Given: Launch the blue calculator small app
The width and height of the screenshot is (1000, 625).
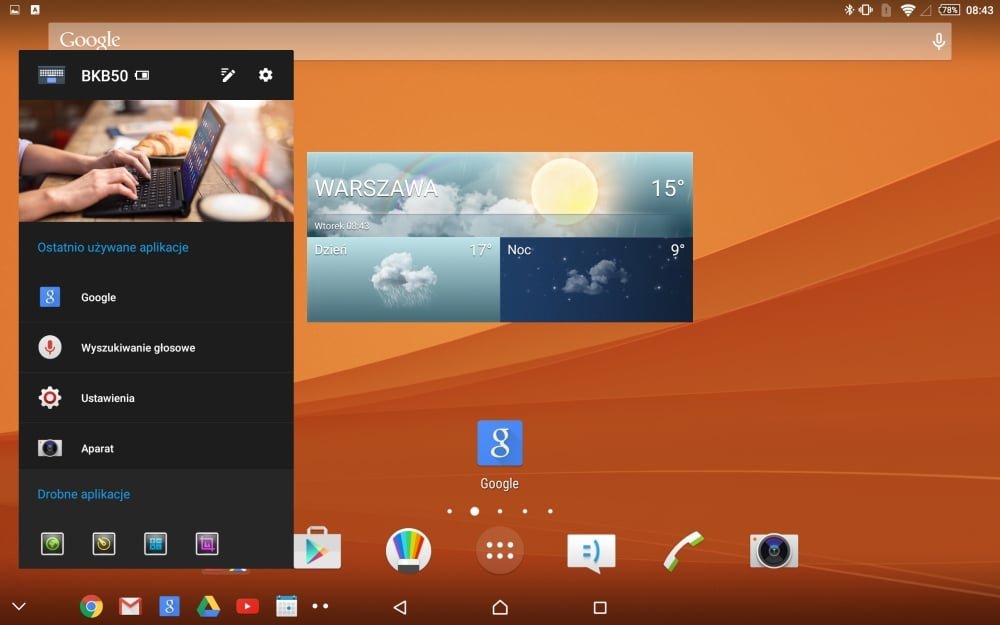Looking at the screenshot, I should point(156,544).
